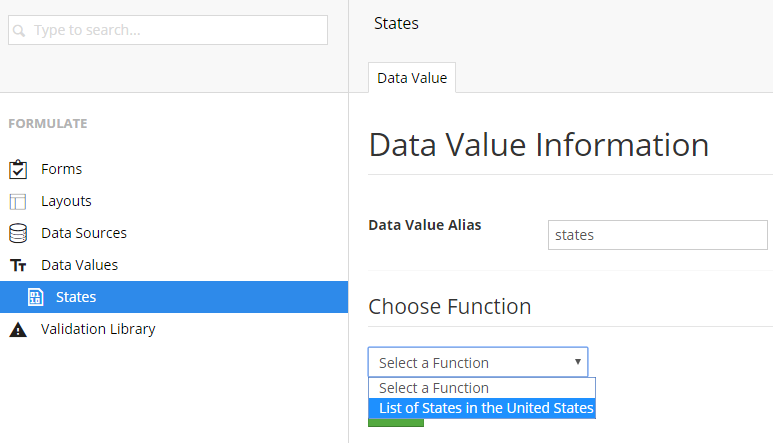Open the Forms tree item
The width and height of the screenshot is (773, 443).
62,169
